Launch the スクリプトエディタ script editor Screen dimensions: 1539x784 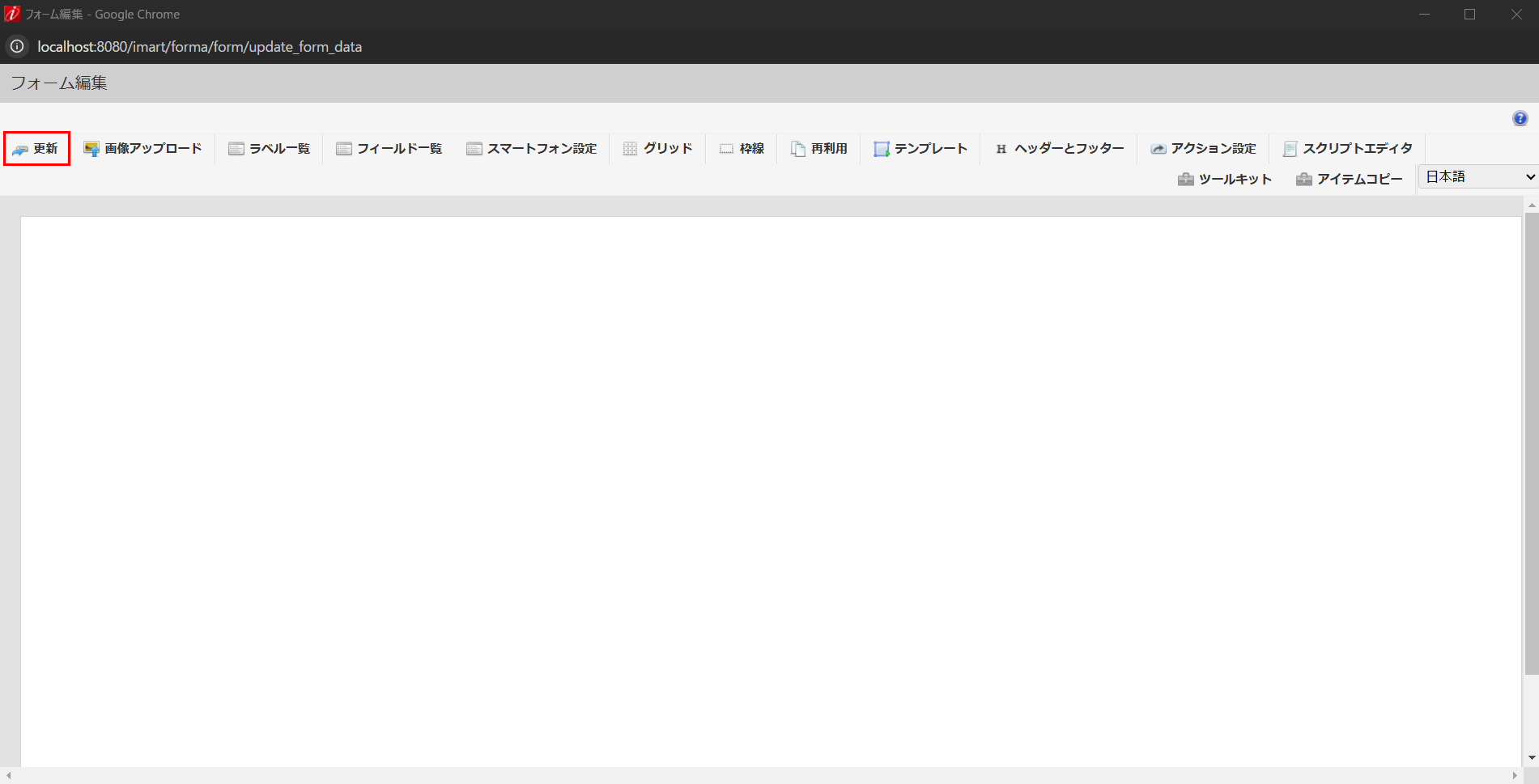1346,148
